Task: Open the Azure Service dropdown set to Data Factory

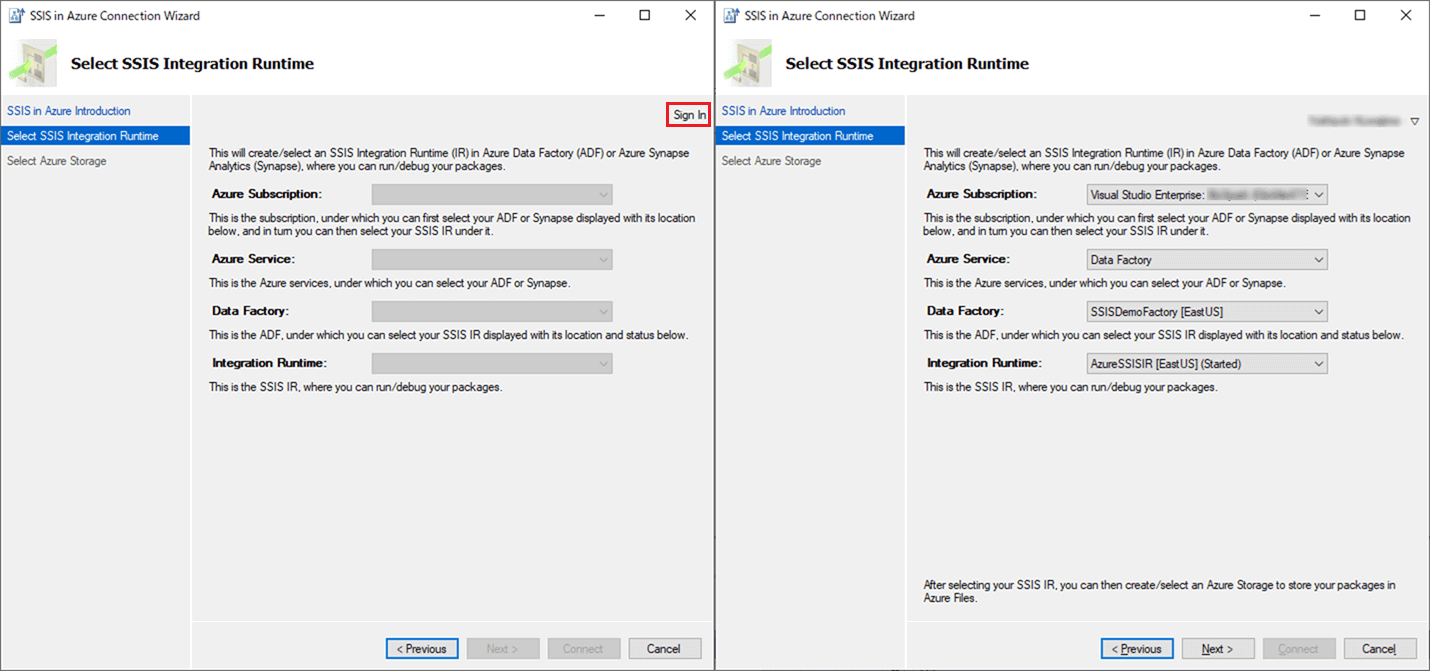Action: [x=1319, y=260]
